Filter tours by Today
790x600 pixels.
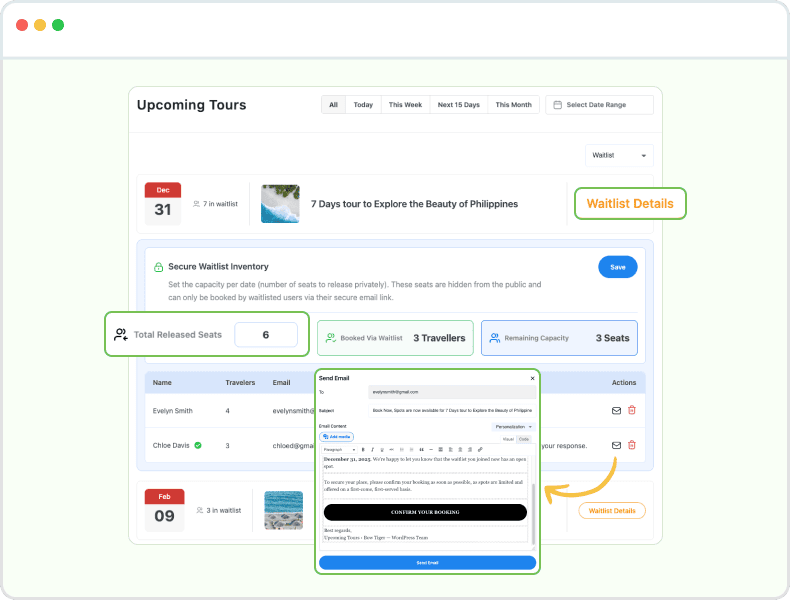pos(363,105)
